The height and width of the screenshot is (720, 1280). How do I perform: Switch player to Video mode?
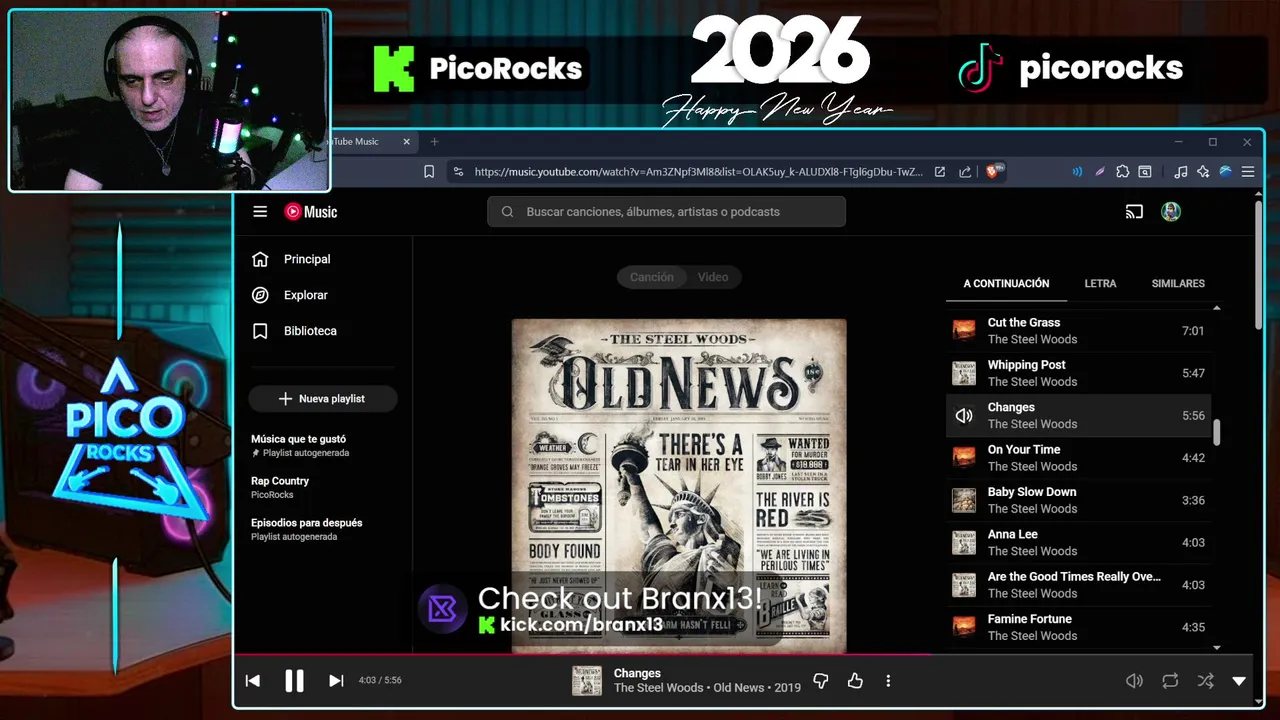point(713,277)
